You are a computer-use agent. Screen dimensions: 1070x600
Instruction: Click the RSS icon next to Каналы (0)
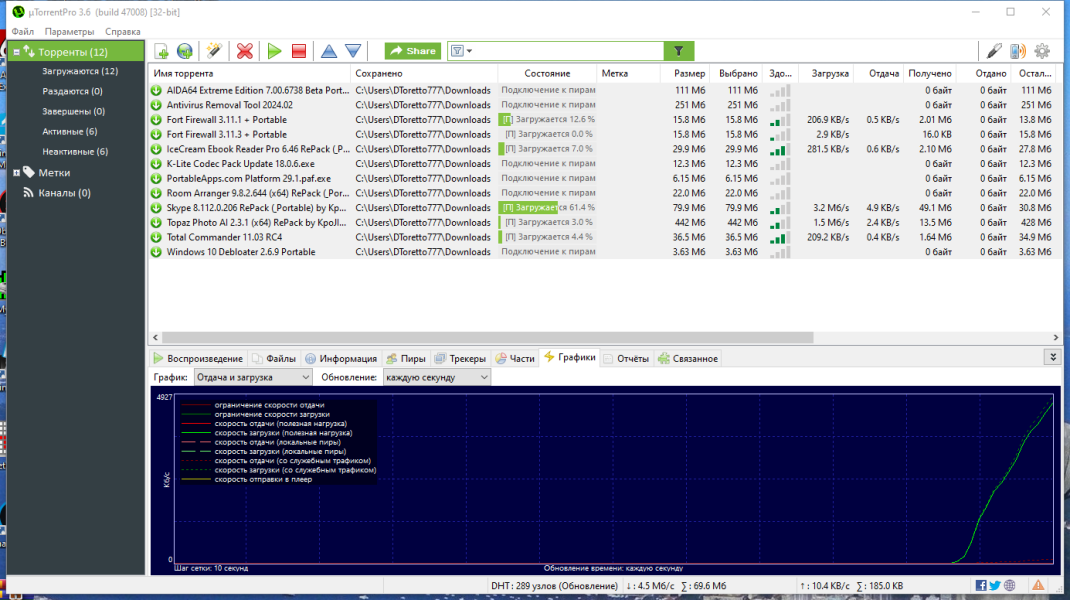point(28,193)
